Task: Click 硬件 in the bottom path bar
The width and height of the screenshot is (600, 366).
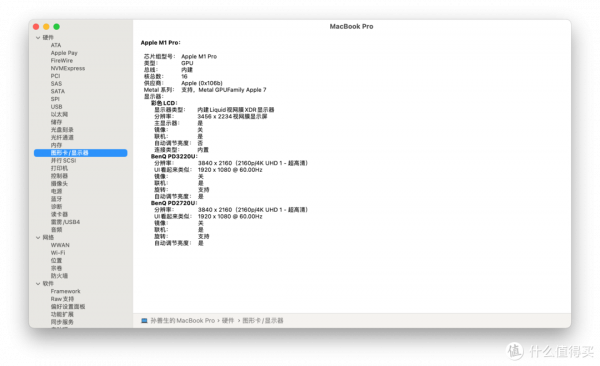Action: tap(228, 320)
